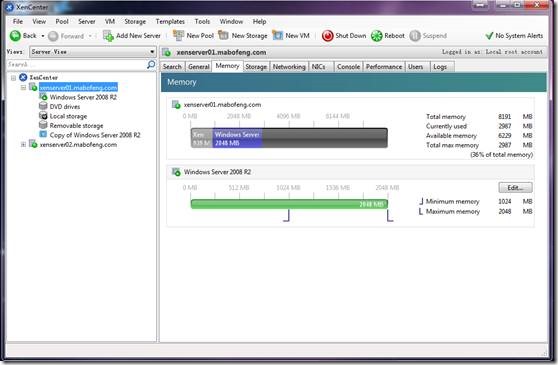Collapse the XenCenter tree root
Screen dimensions: 558x365
click(x=13, y=78)
